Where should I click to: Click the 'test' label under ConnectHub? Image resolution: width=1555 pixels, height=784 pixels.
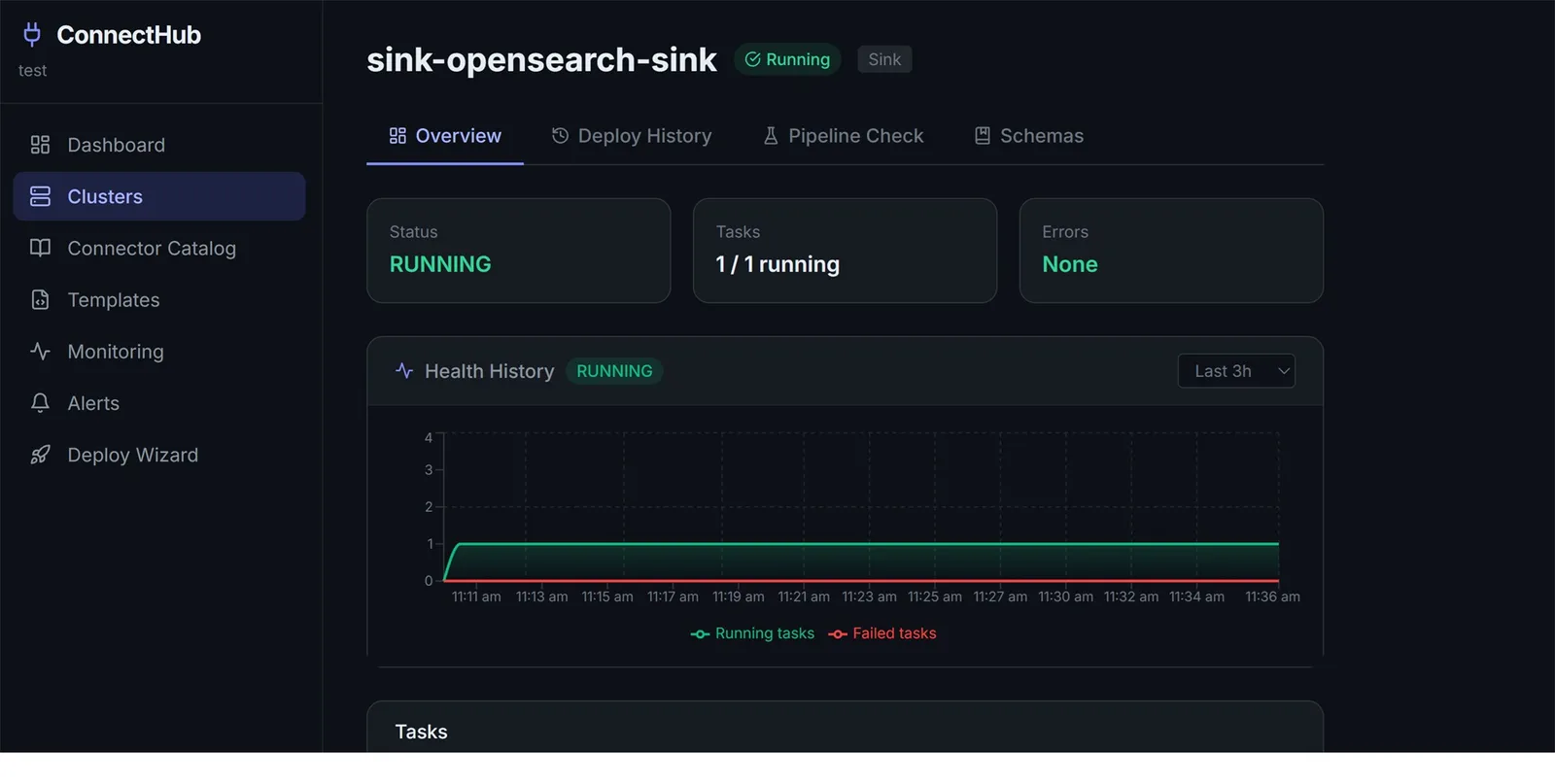click(x=32, y=71)
